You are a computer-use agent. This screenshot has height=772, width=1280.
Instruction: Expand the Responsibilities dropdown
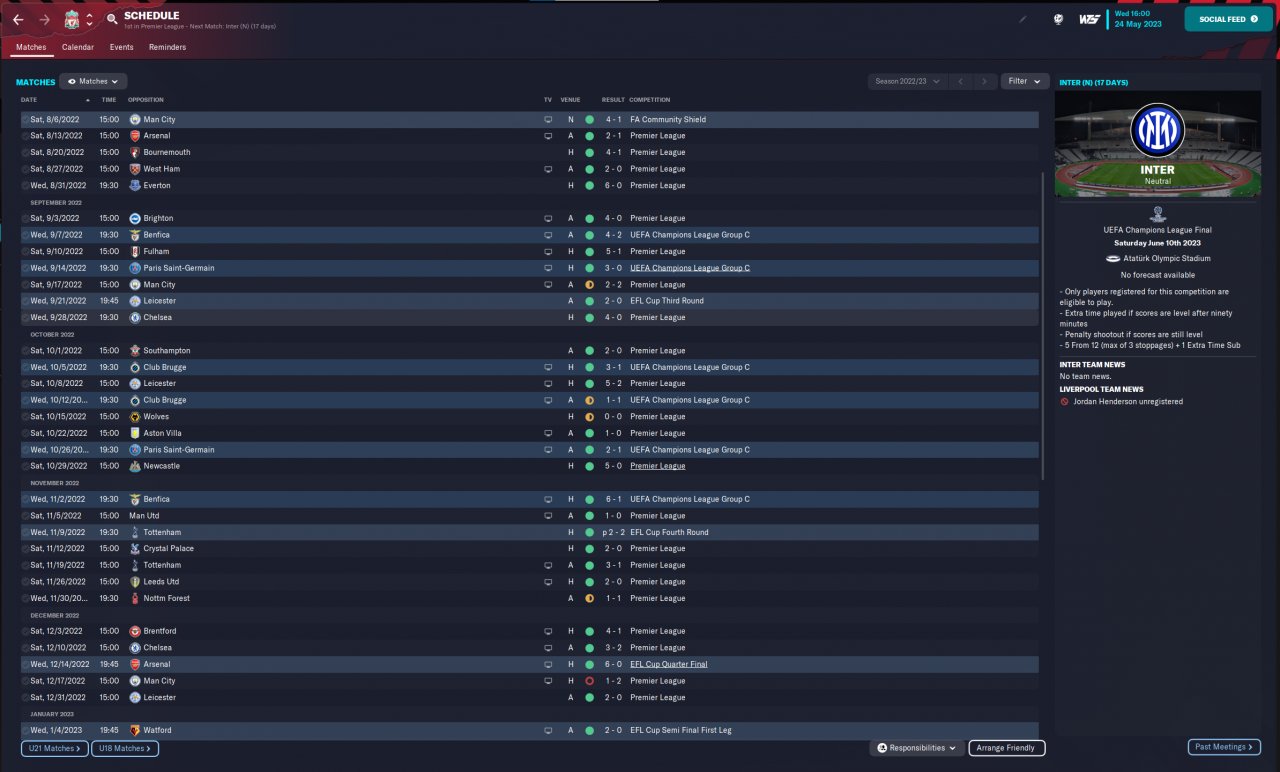[x=917, y=748]
